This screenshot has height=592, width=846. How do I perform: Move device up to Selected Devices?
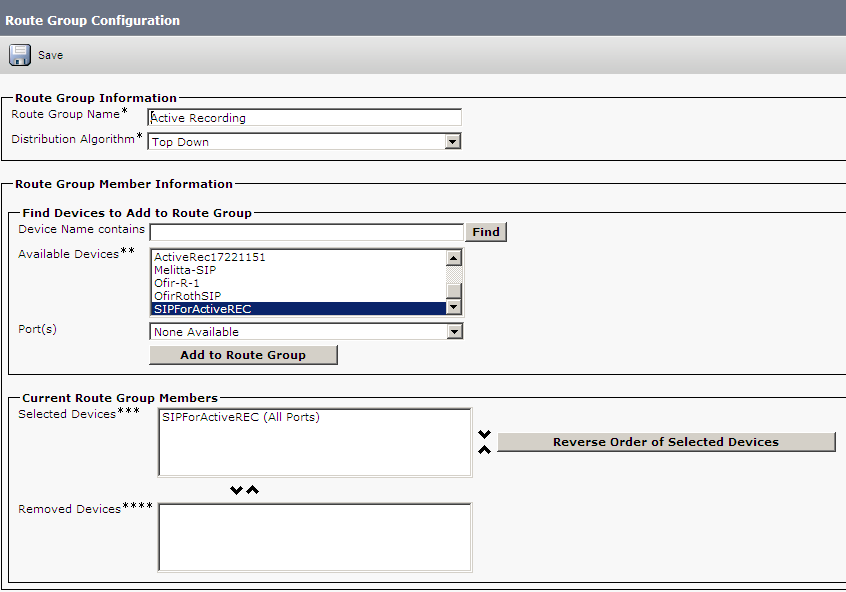[x=253, y=490]
